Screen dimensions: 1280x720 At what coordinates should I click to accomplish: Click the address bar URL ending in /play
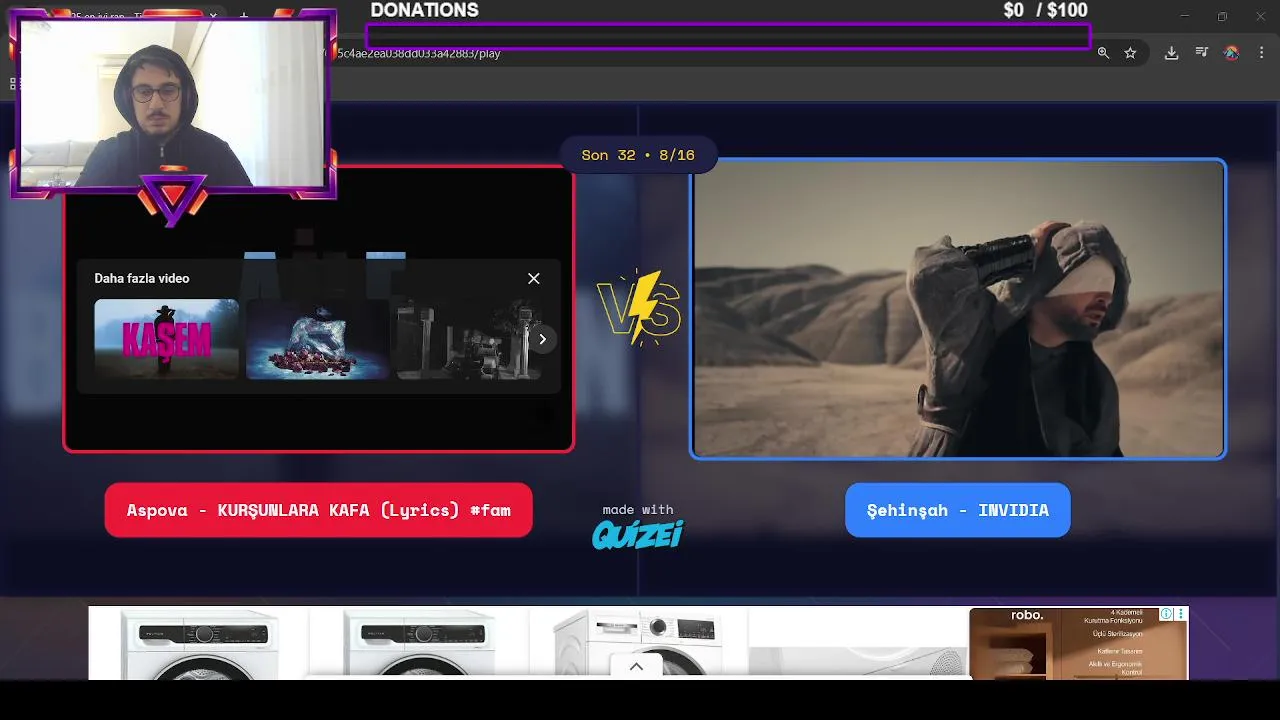[x=418, y=53]
